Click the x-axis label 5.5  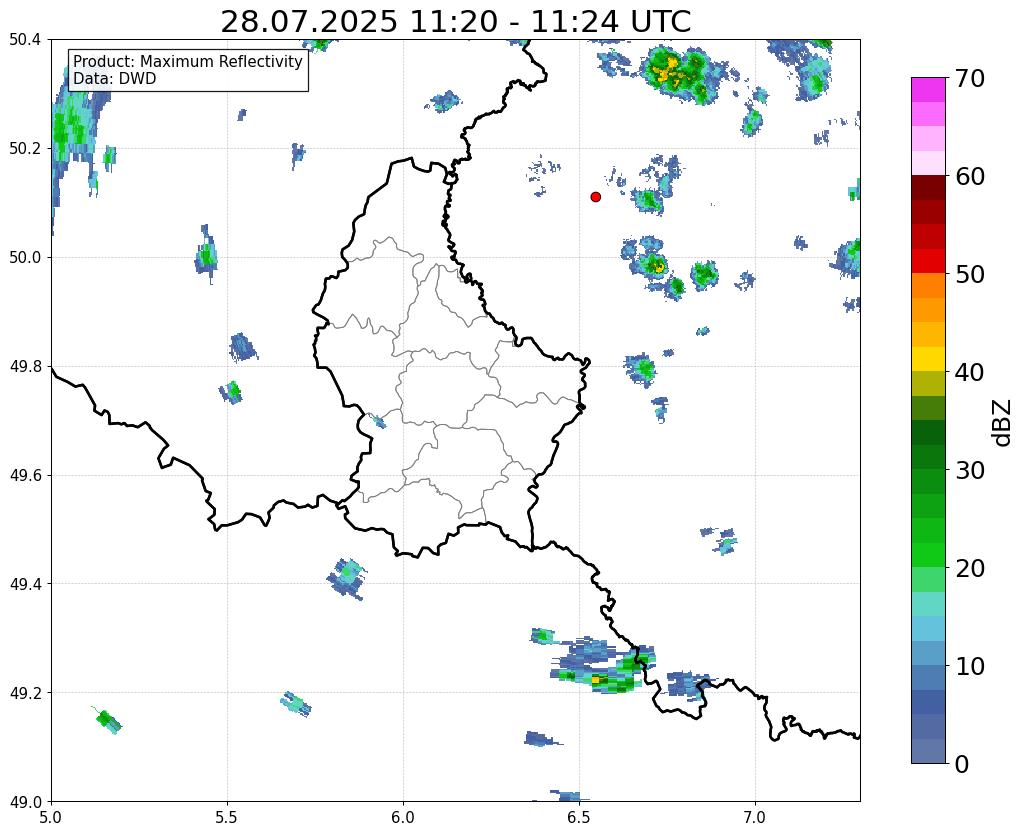(x=227, y=818)
